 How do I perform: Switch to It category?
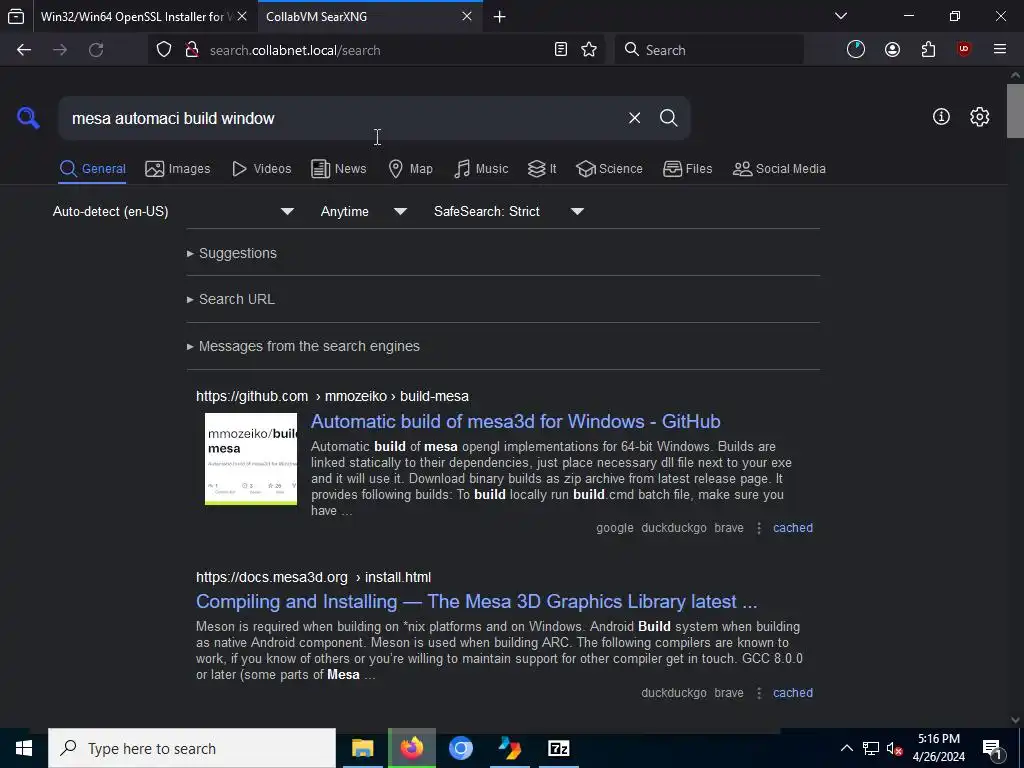click(542, 168)
